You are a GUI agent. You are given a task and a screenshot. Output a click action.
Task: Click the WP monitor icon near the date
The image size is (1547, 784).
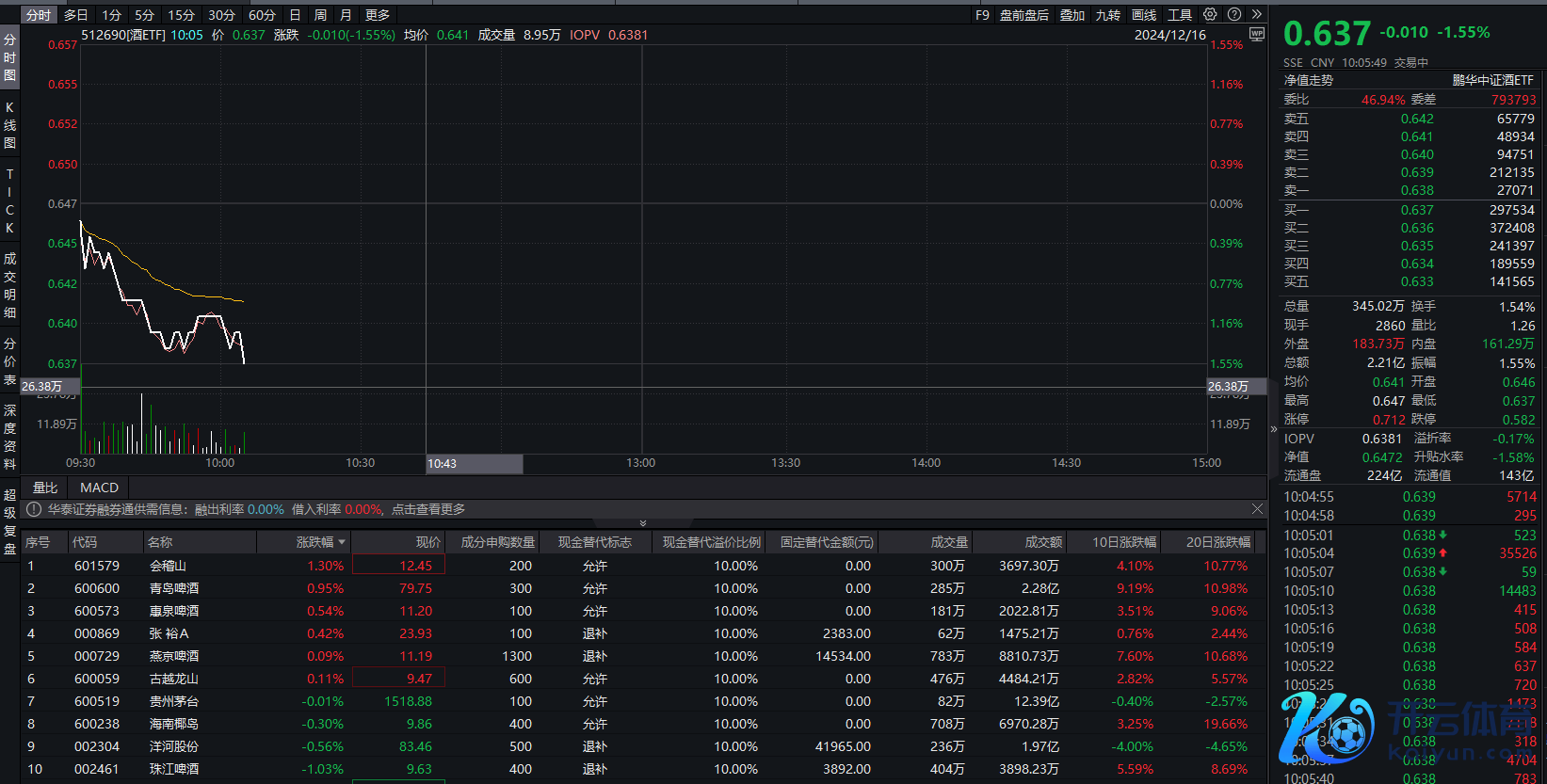coord(1256,34)
